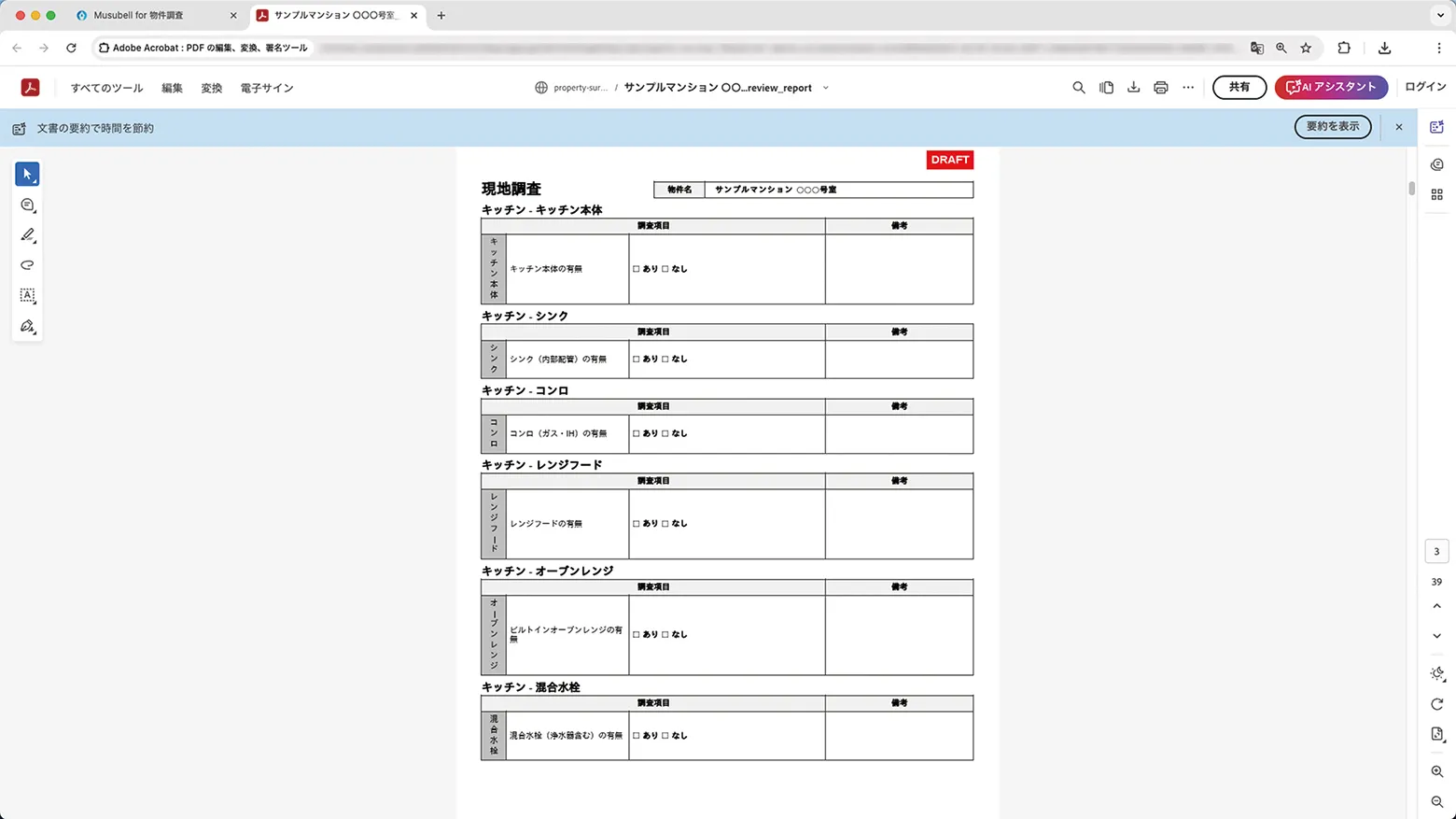Select the pencil drawing markup tool
The width and height of the screenshot is (1456, 819).
[x=27, y=235]
